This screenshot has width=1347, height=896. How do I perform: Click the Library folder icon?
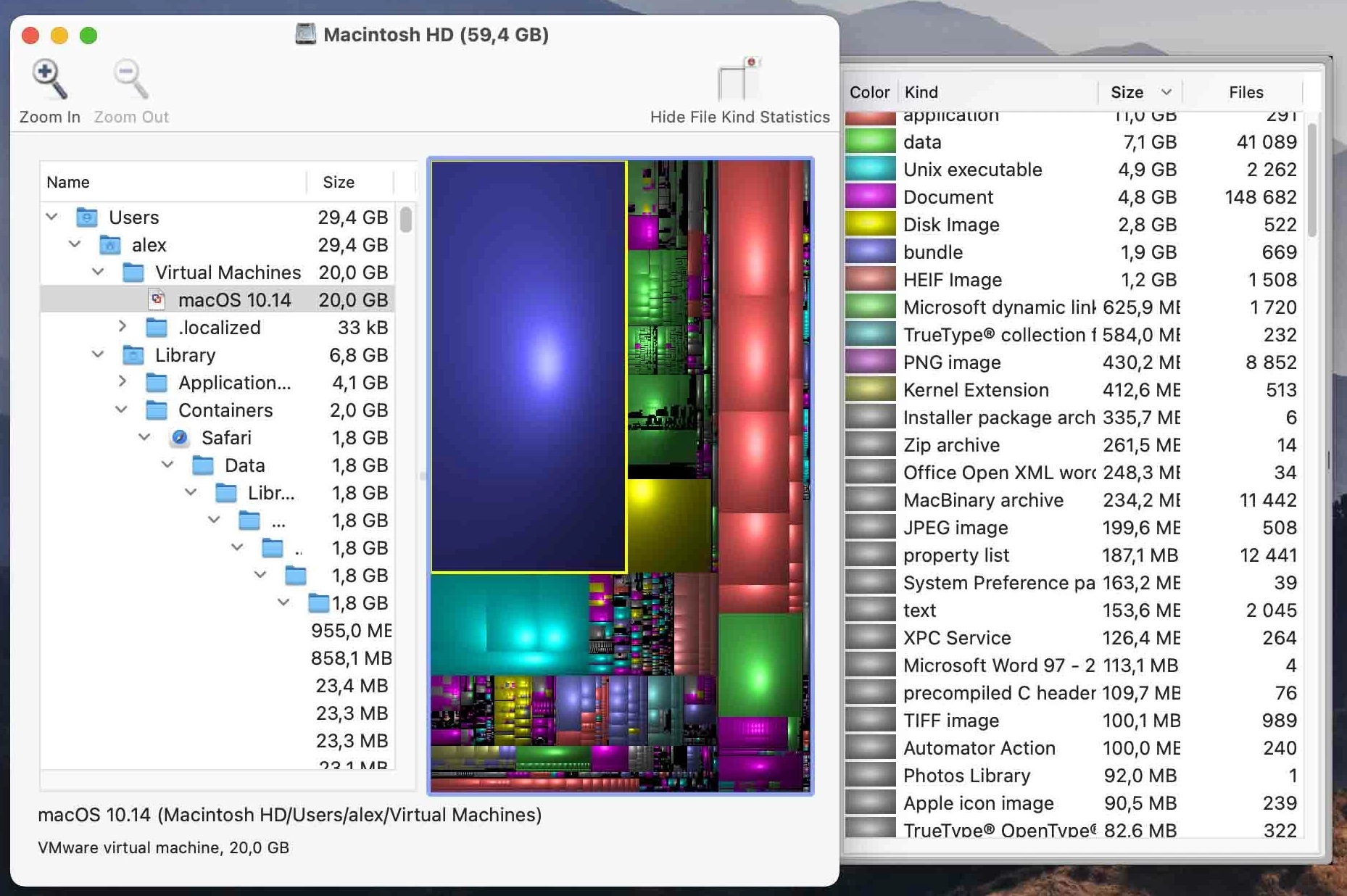[133, 355]
